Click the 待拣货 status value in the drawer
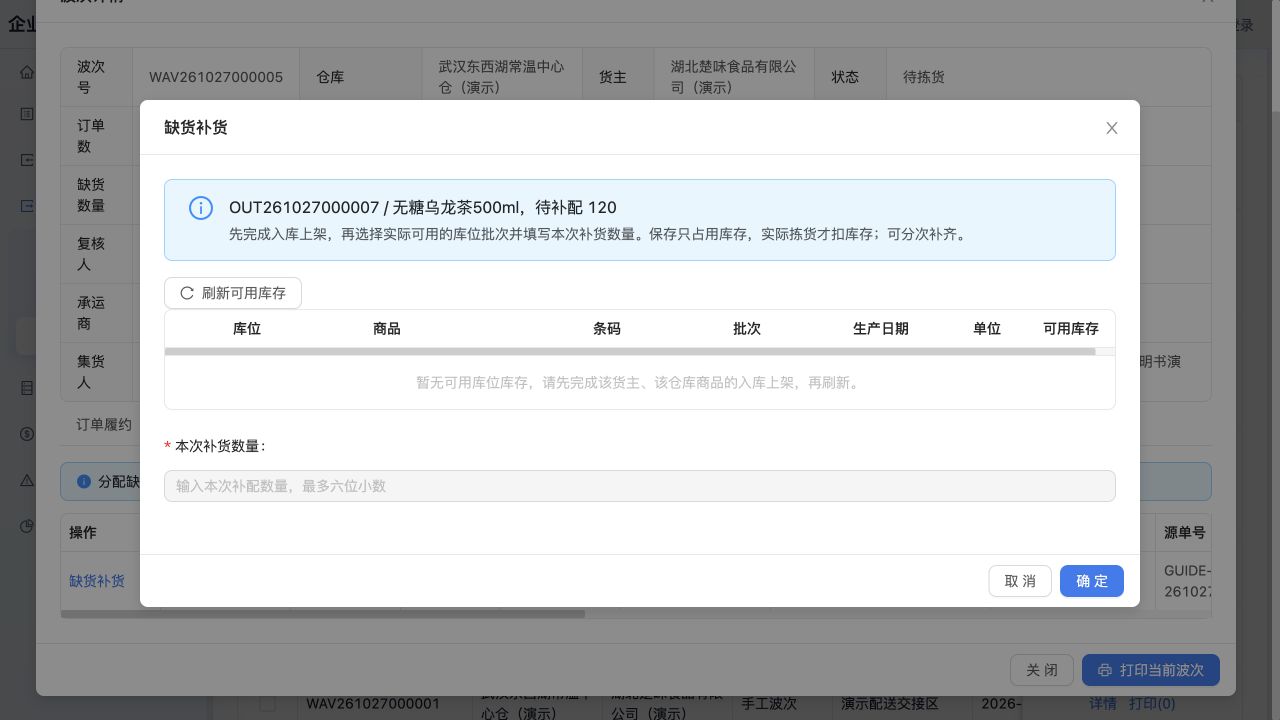 [x=924, y=77]
